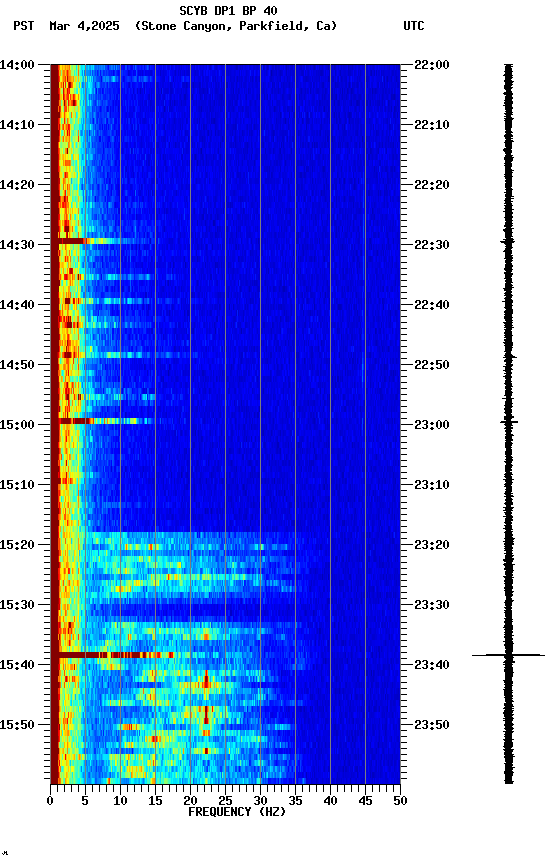Click the seismogram waveform trace near 22:10 UTC
This screenshot has height=864, width=552.
pos(508,125)
